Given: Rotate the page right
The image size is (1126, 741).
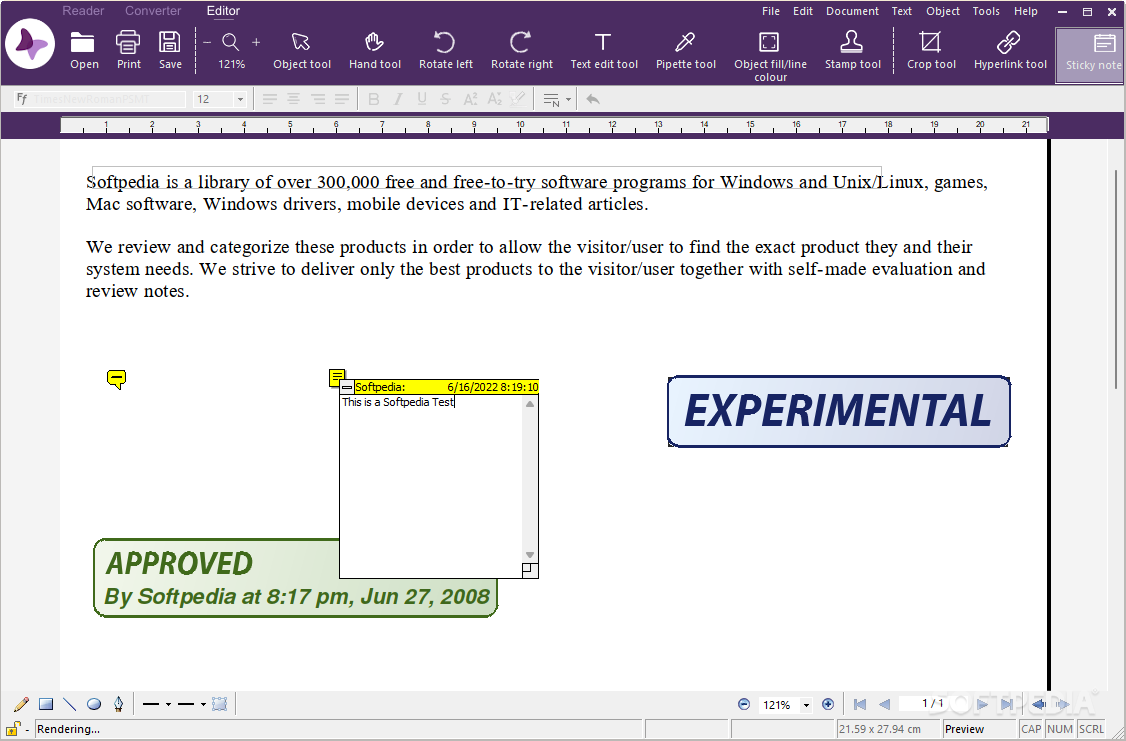Looking at the screenshot, I should point(521,50).
